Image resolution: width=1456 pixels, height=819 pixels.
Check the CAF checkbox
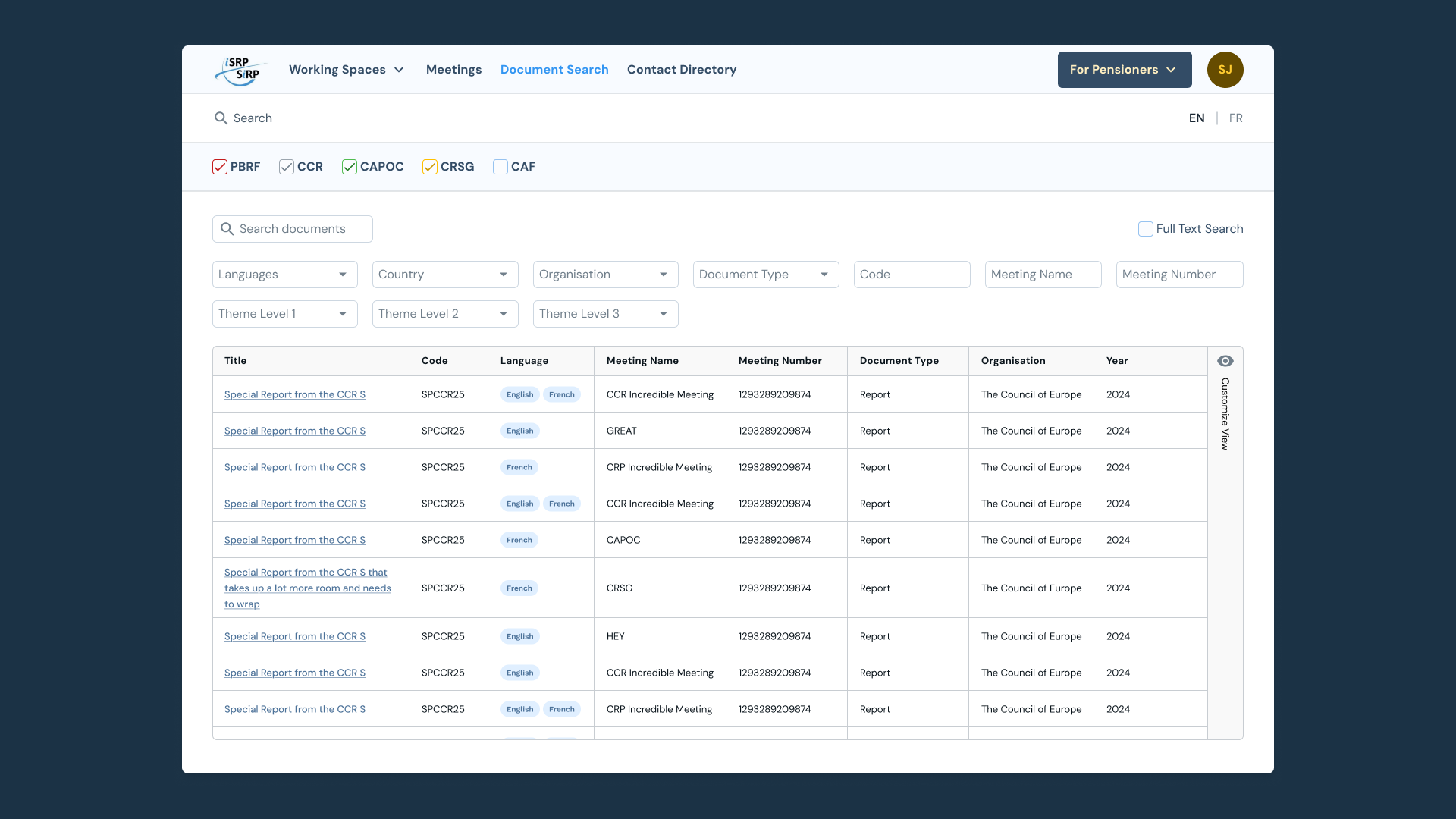click(500, 167)
